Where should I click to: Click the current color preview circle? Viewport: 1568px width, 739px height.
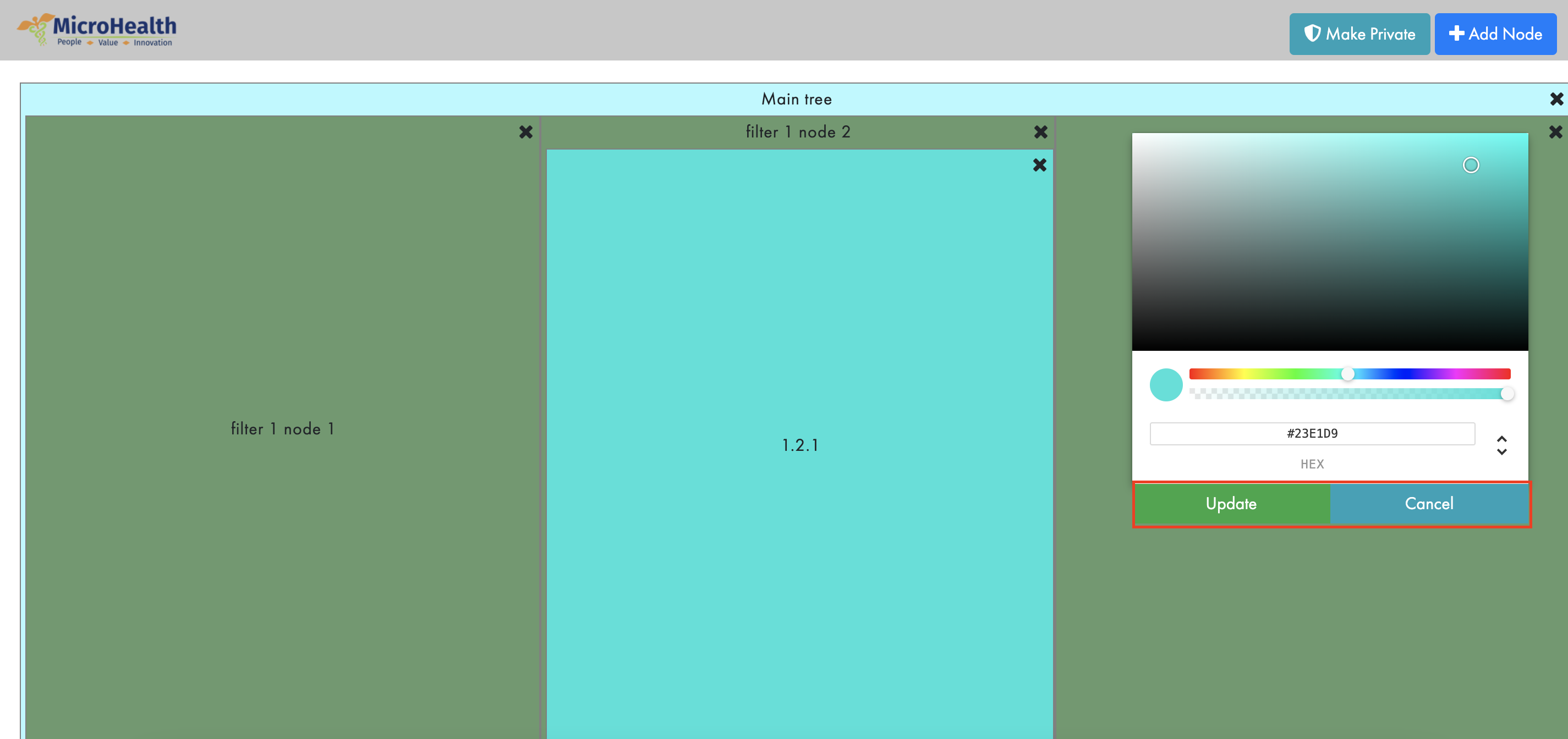coord(1166,384)
